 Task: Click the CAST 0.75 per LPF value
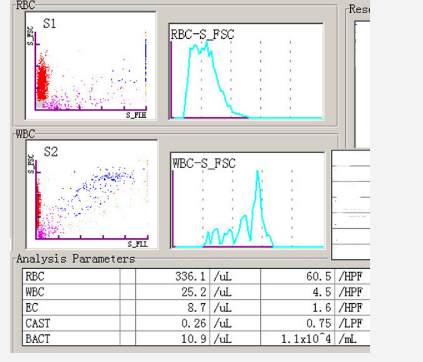[x=319, y=323]
